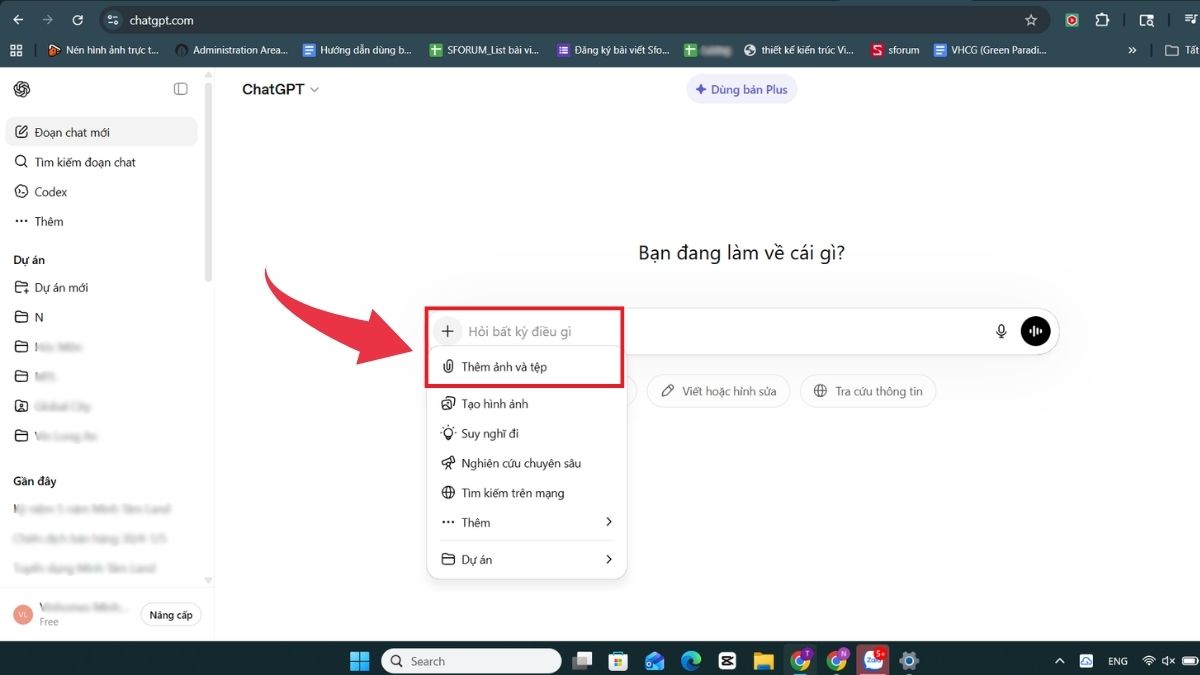The image size is (1200, 675).
Task: Open Codex from the sidebar
Action: [102, 192]
